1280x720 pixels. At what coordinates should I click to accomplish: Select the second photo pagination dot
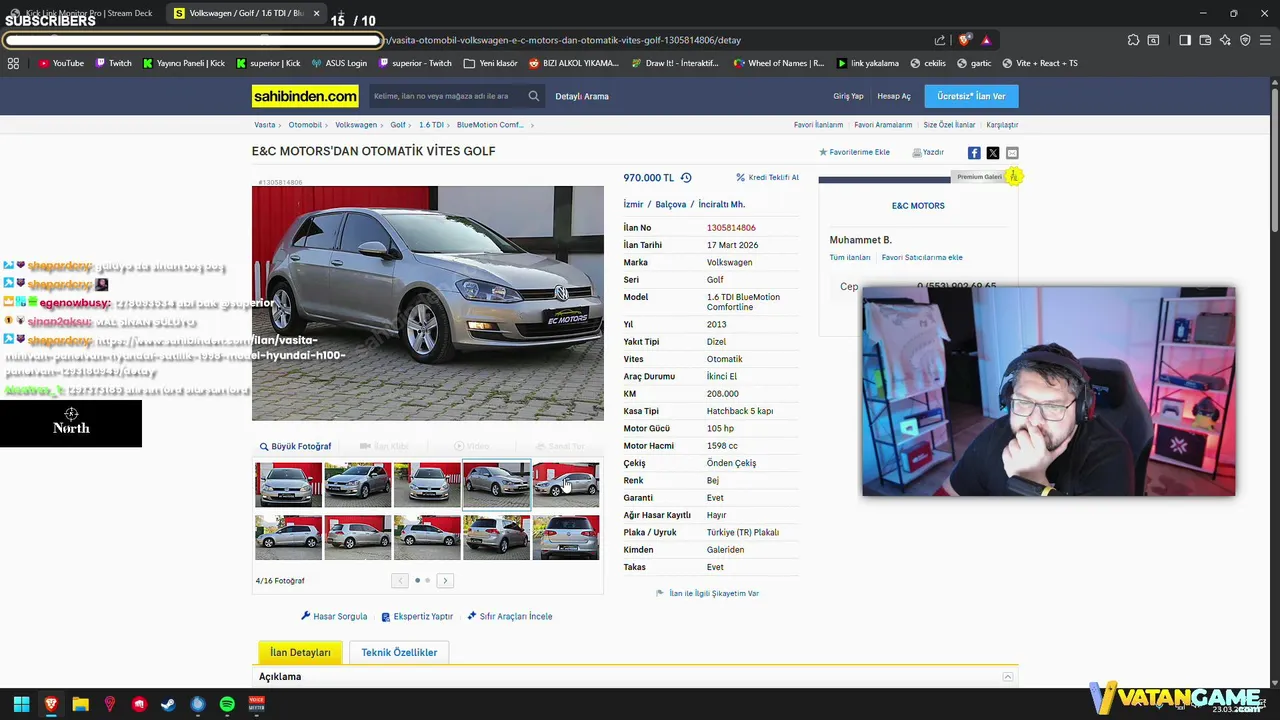(427, 580)
